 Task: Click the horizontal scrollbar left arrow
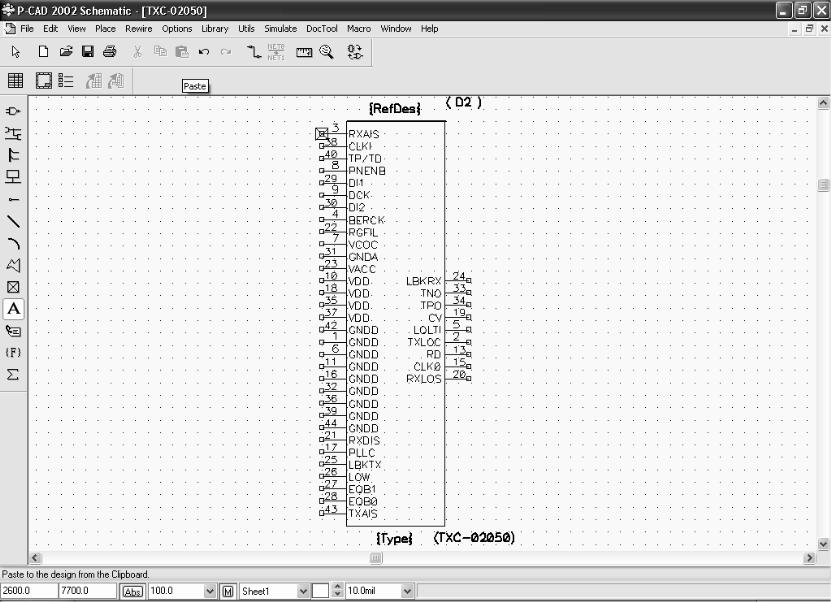click(x=35, y=557)
